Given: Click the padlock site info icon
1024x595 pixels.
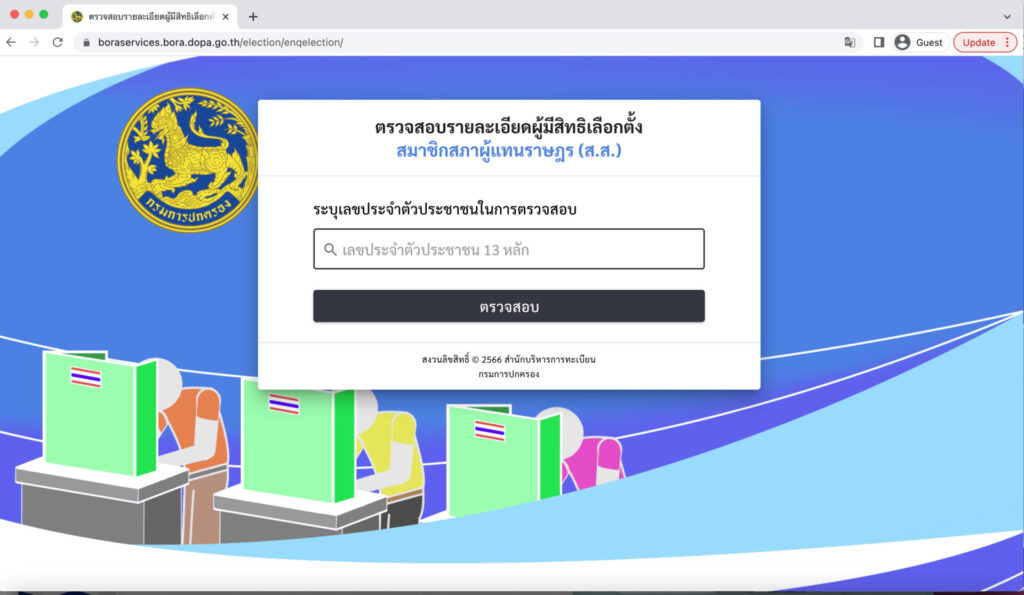Looking at the screenshot, I should point(86,43).
